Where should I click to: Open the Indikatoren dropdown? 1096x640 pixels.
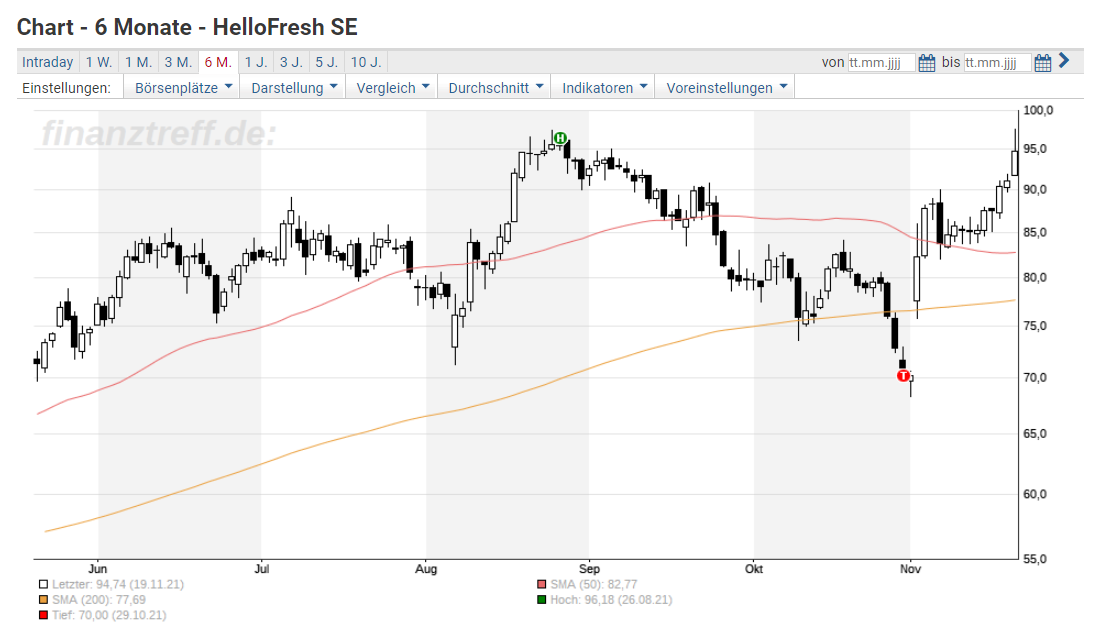click(x=603, y=88)
